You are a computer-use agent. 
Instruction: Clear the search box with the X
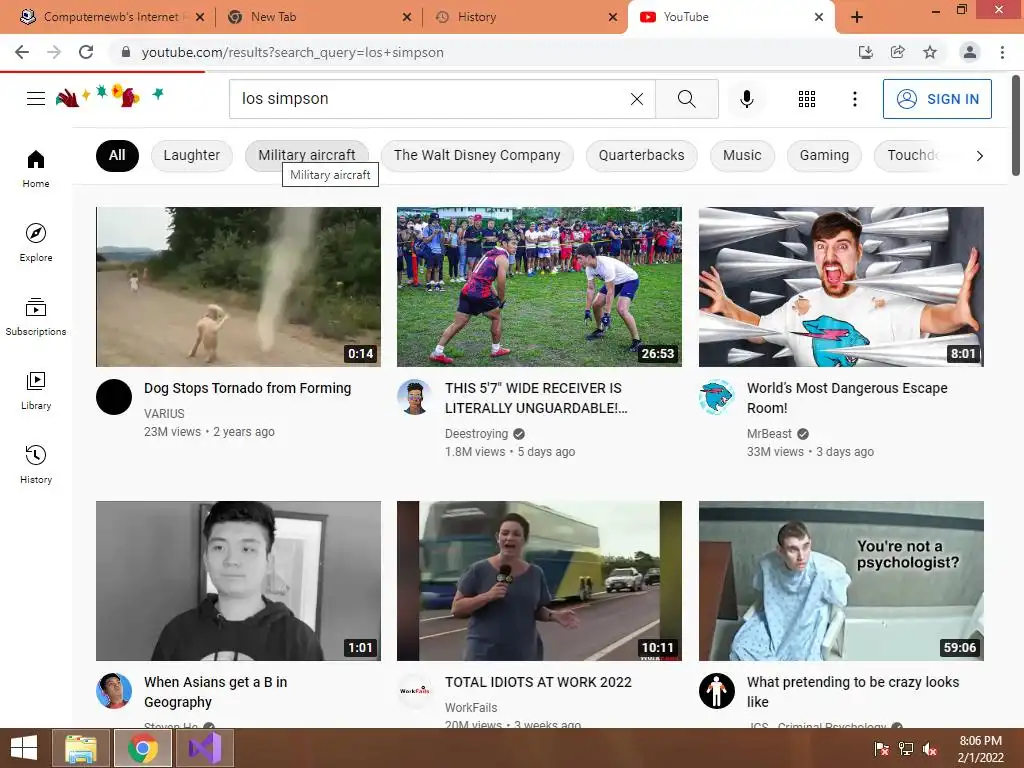tap(637, 99)
